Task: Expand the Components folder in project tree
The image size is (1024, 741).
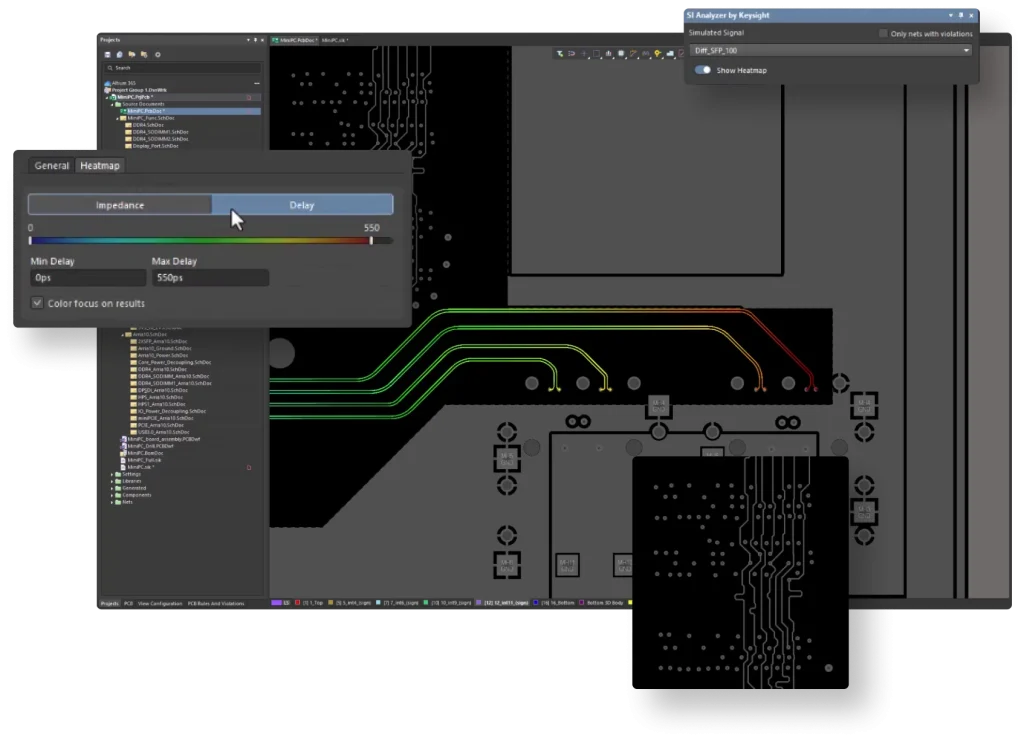Action: [x=112, y=495]
